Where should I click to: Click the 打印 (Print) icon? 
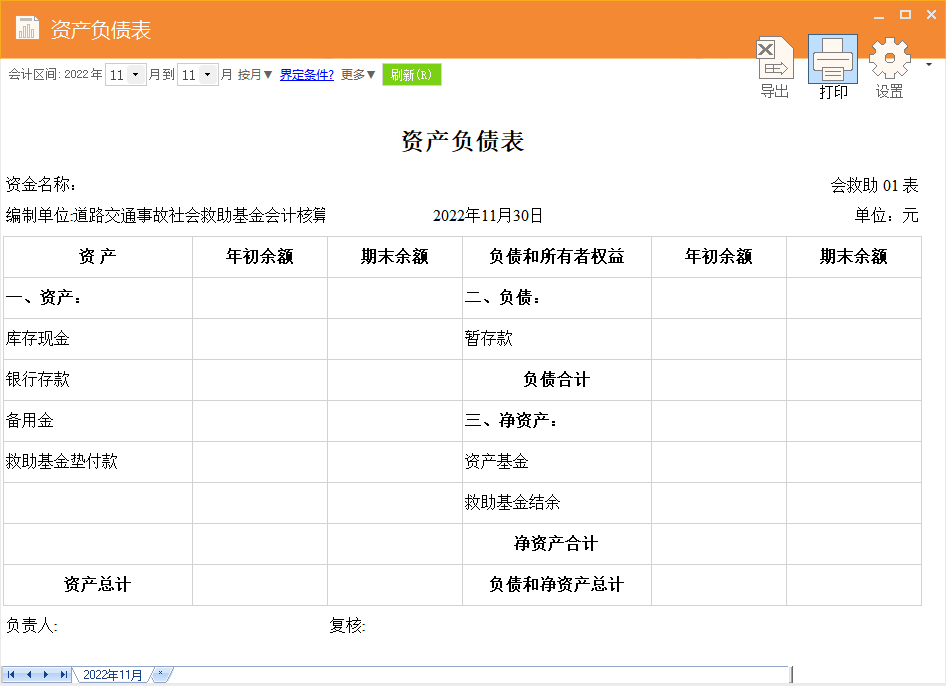click(x=832, y=67)
